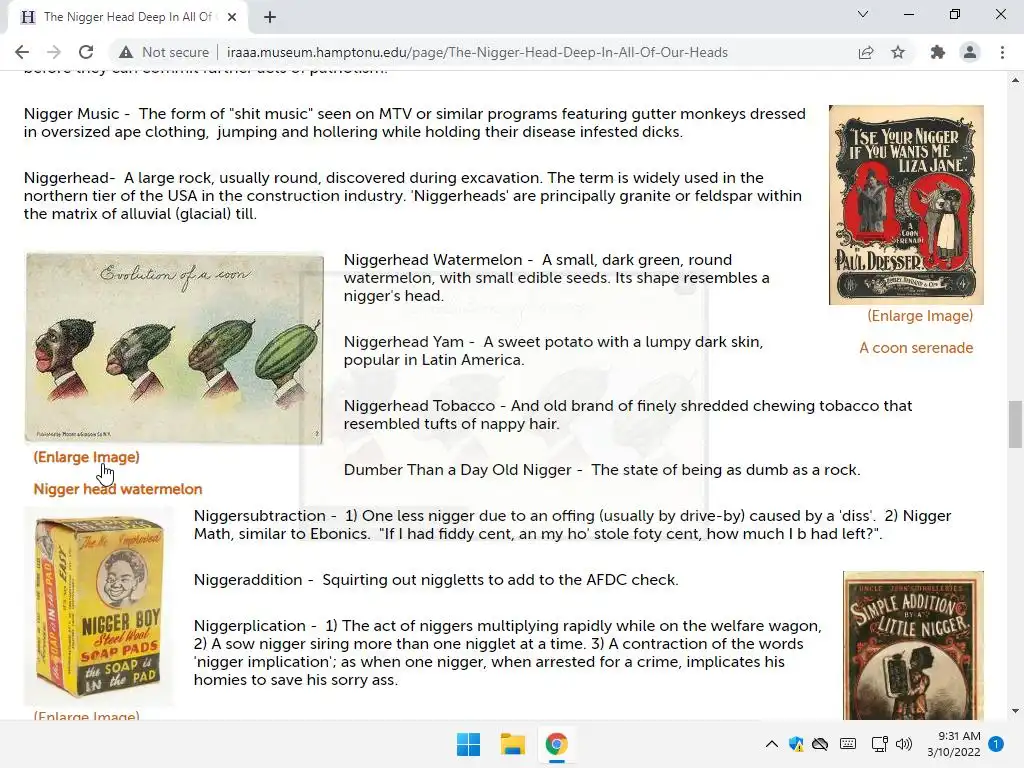Click Enlarge Image under Paul Dresser sheet music
The image size is (1024, 768).
point(920,316)
